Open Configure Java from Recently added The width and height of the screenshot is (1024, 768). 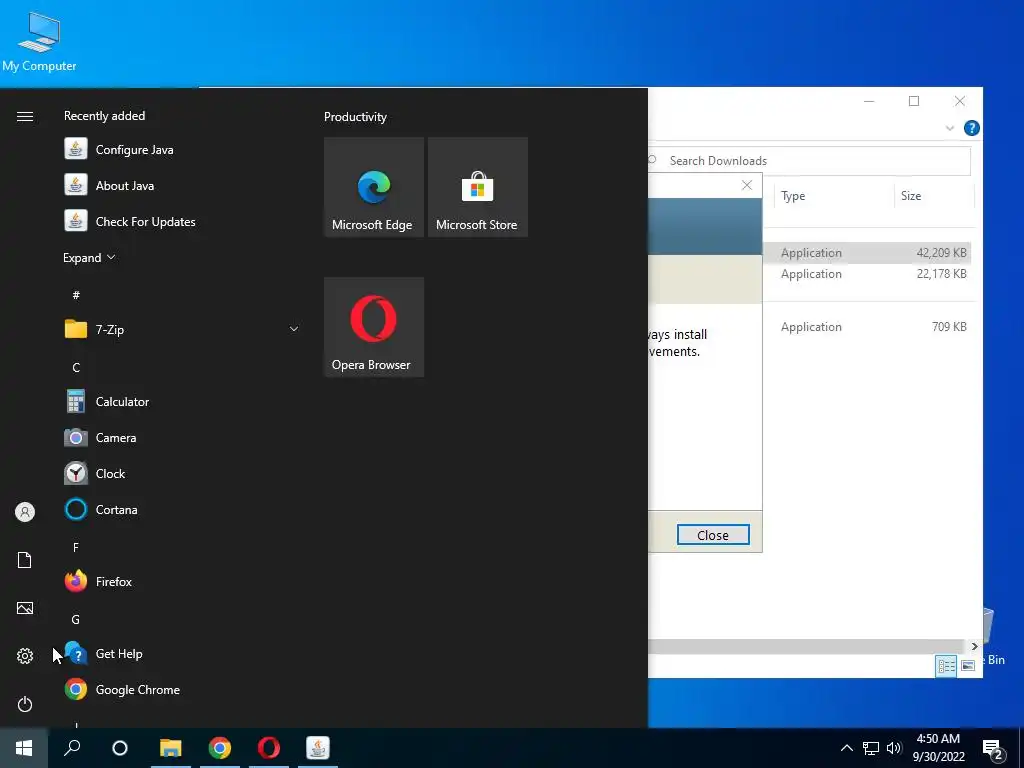click(x=183, y=150)
